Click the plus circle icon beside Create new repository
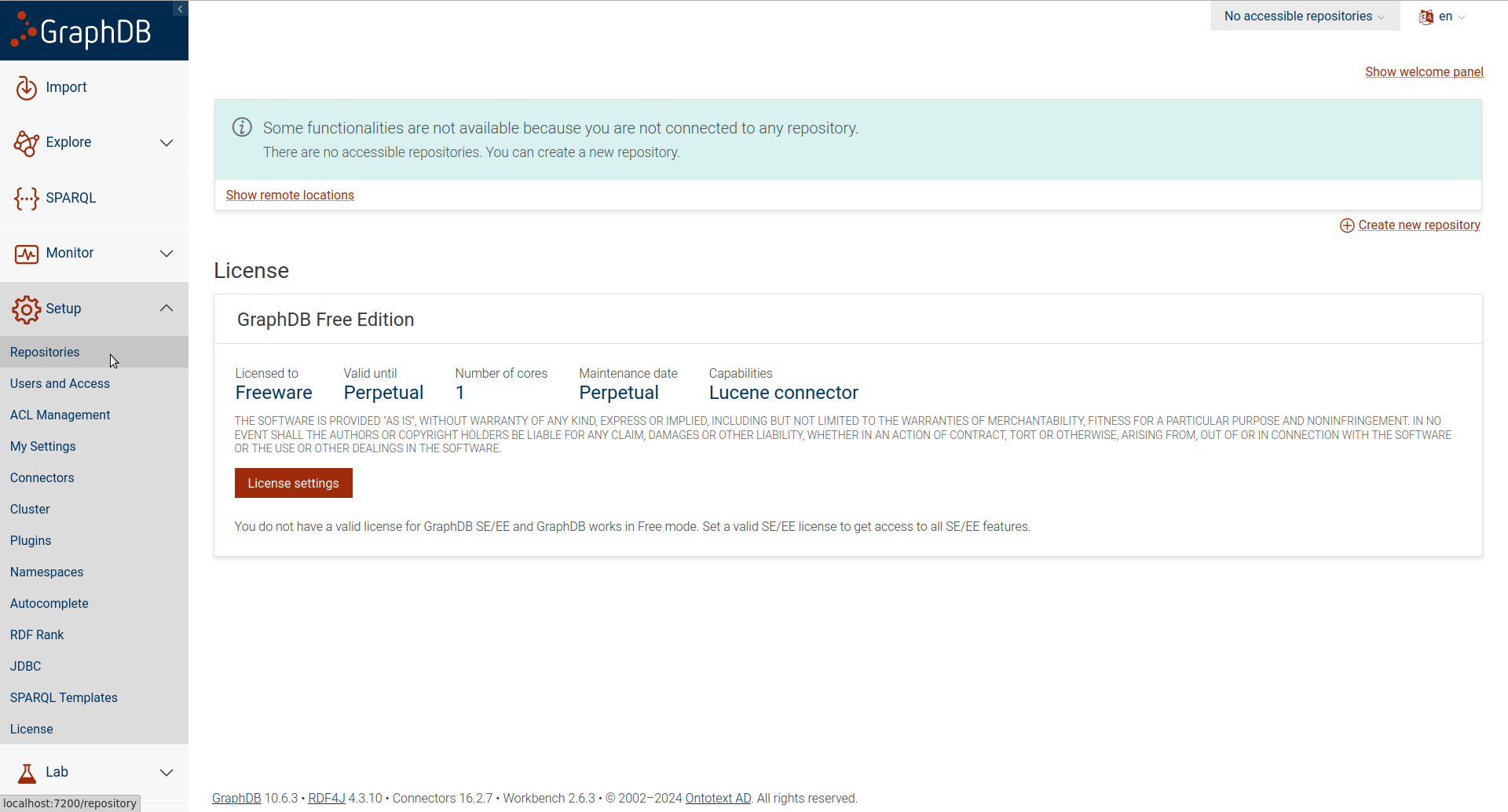Viewport: 1508px width, 812px height. (x=1347, y=225)
